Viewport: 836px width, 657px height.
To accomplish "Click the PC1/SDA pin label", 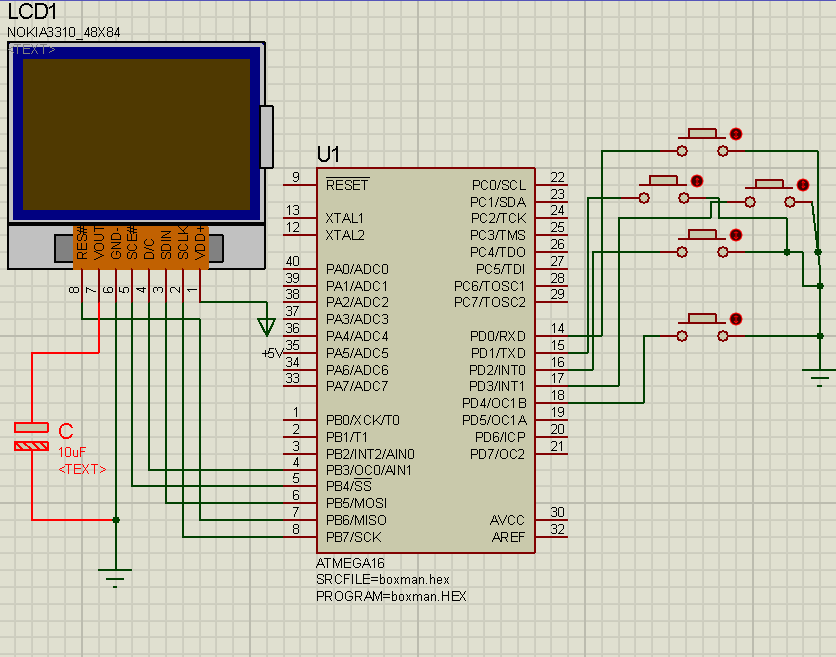I will (x=497, y=202).
